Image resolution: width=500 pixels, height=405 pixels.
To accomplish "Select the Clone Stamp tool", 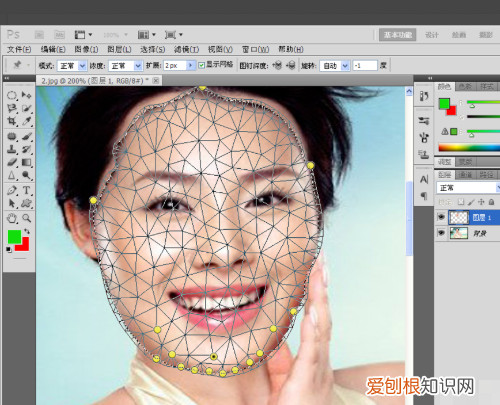I will (x=12, y=149).
